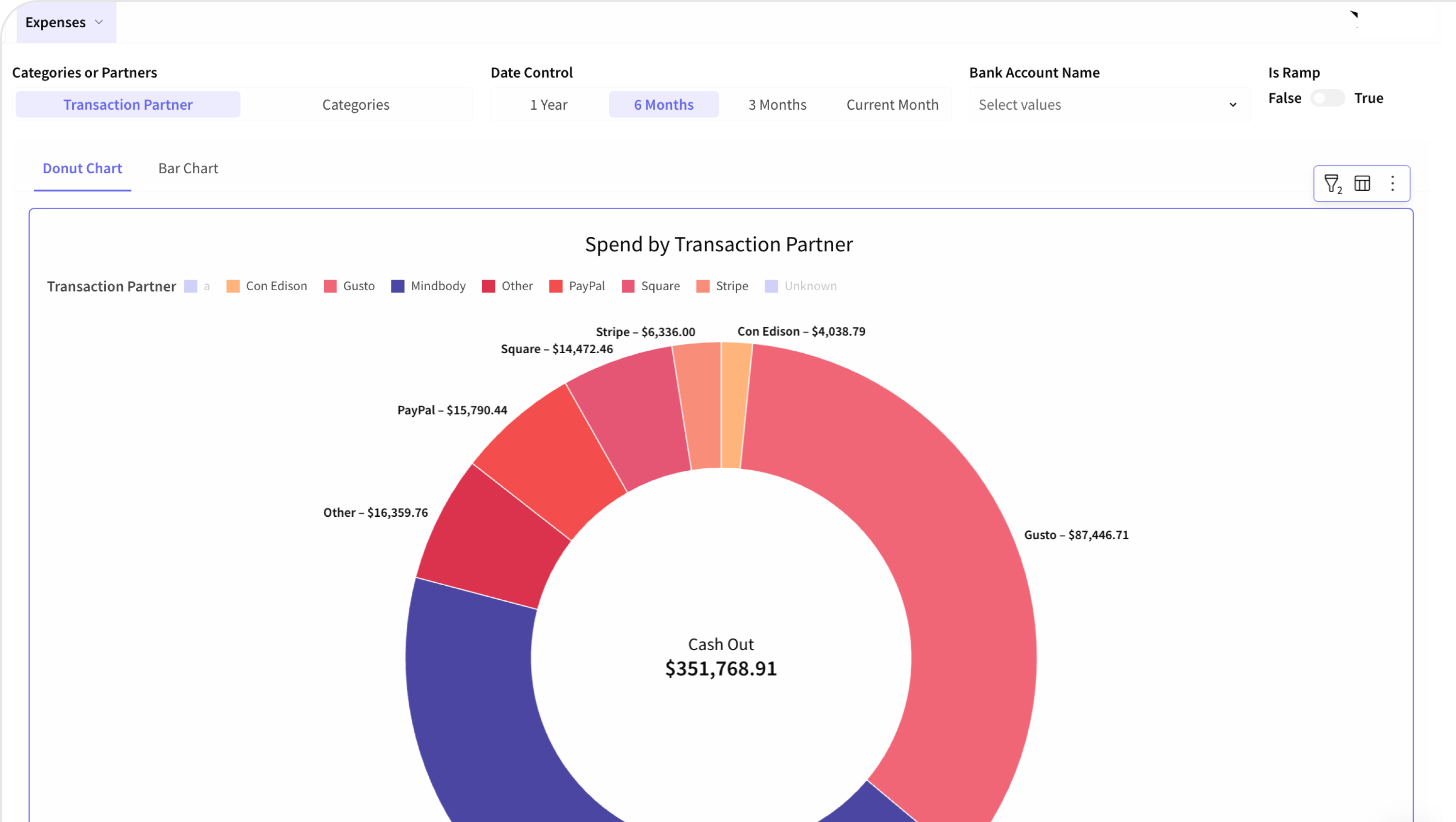
Task: Select the Categories segment option
Action: [x=356, y=105]
